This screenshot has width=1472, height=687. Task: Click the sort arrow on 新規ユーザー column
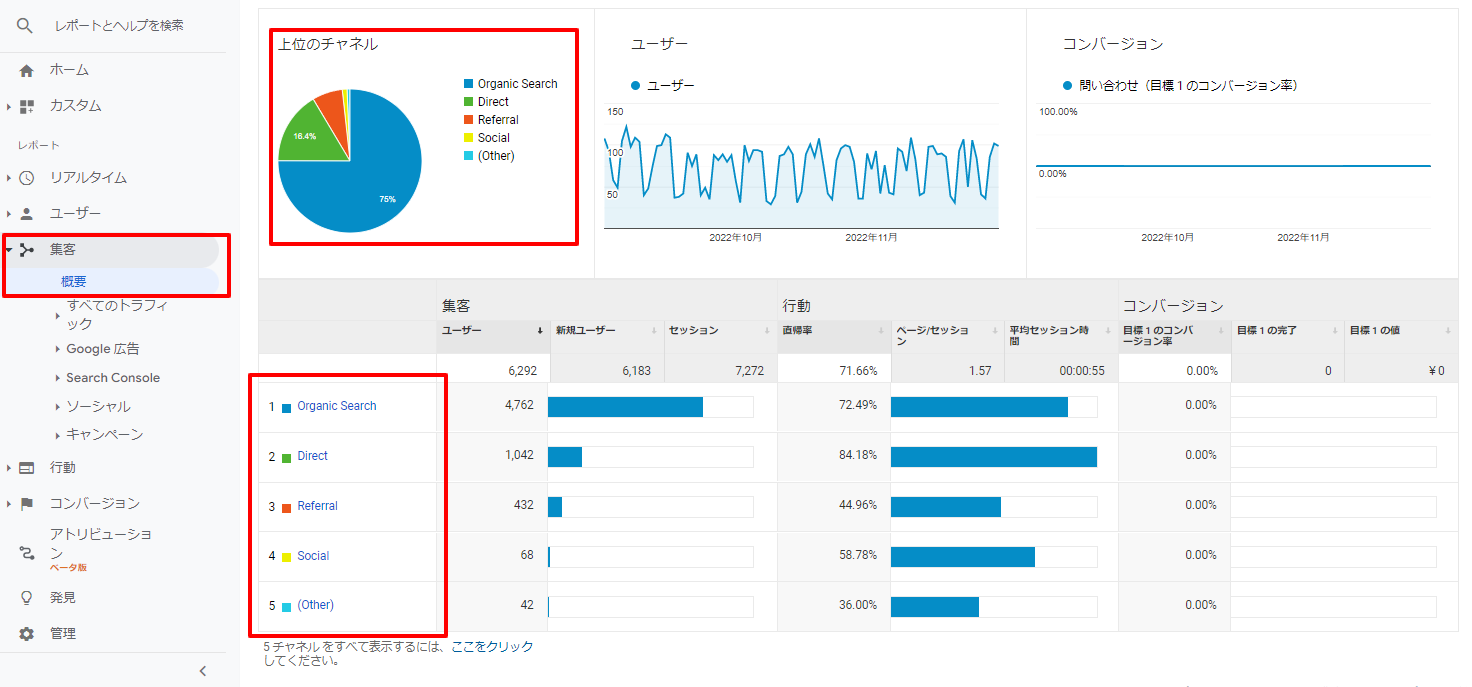point(654,331)
